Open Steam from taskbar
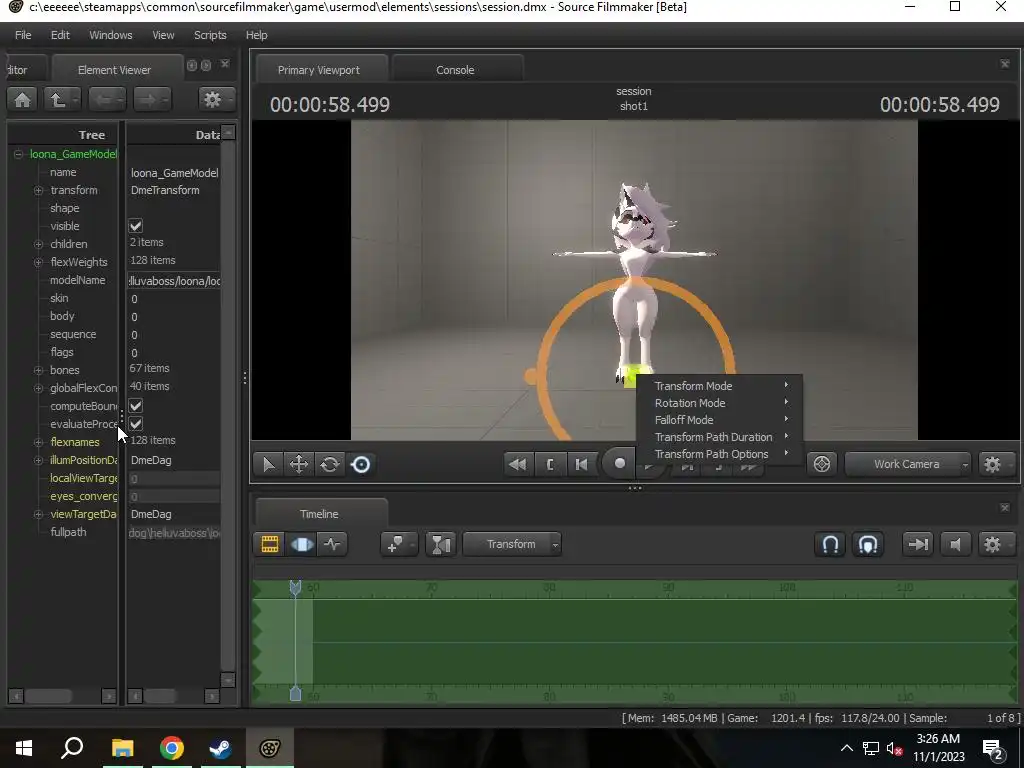Viewport: 1024px width, 768px height. 221,748
